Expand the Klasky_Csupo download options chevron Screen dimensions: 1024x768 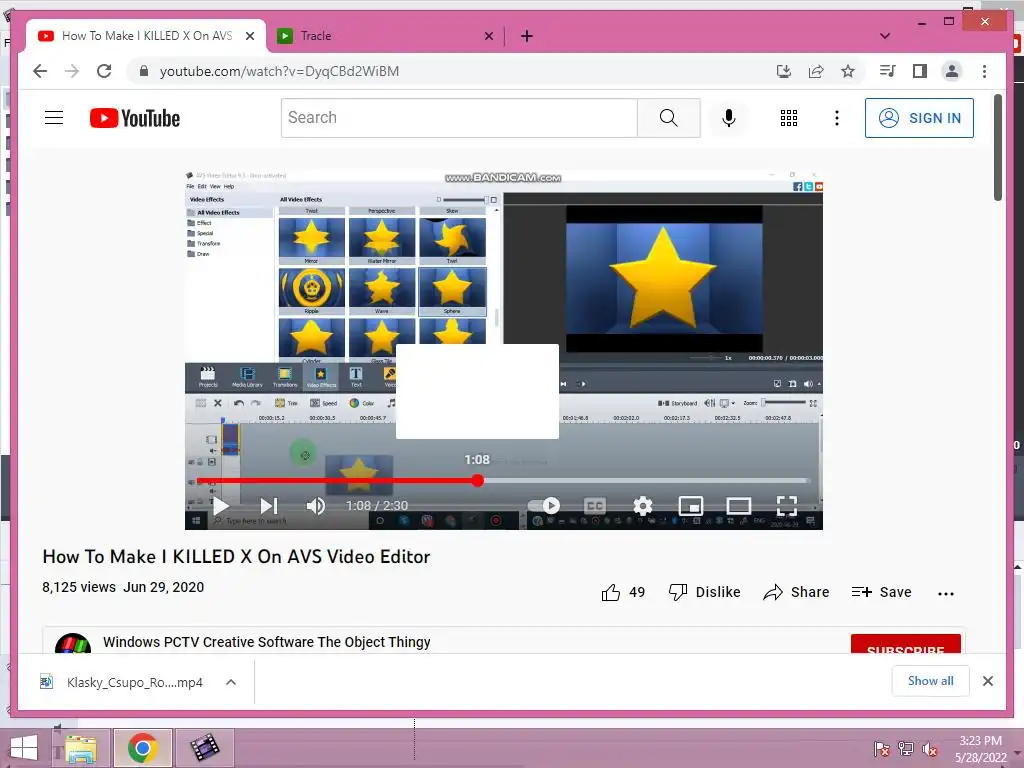[x=231, y=682]
